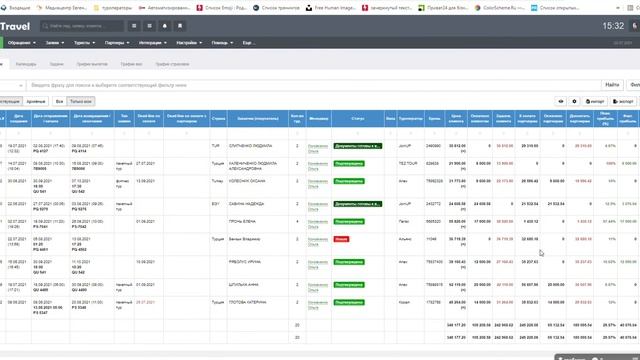640x360 pixels.
Task: Click Подтверждена badge in the TEZ TOUR row
Action: (x=349, y=164)
